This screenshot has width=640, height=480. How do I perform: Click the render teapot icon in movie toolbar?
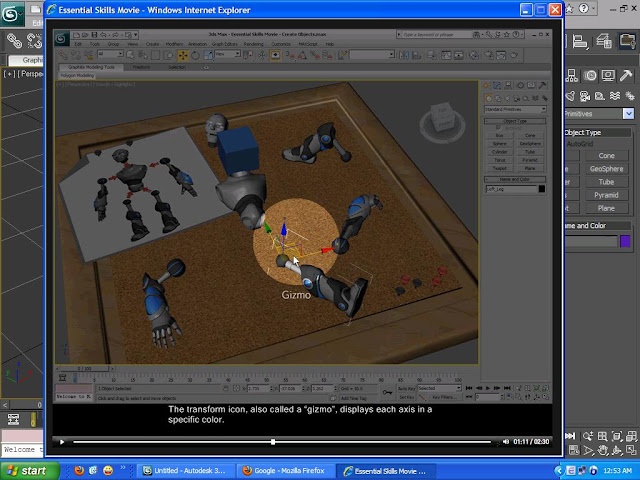coord(513,55)
